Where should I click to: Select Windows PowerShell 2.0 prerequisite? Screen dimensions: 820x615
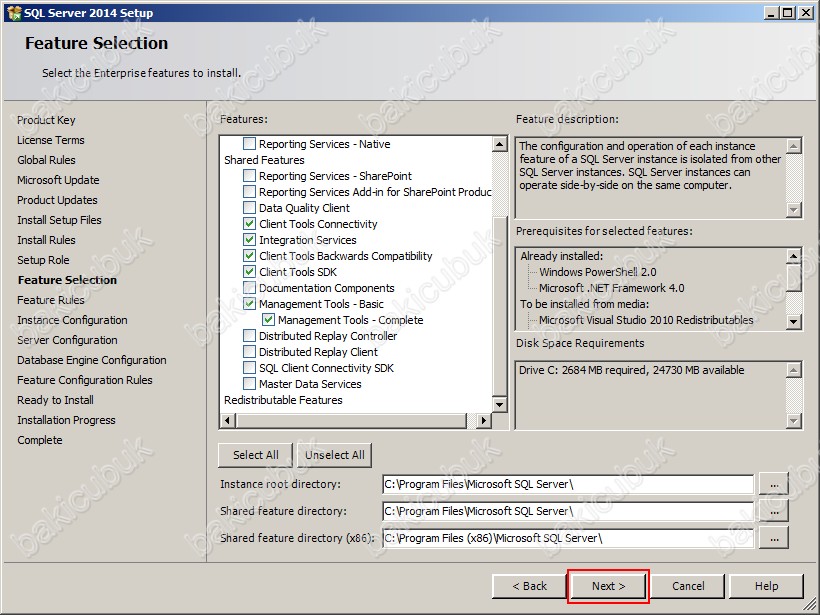(x=598, y=272)
